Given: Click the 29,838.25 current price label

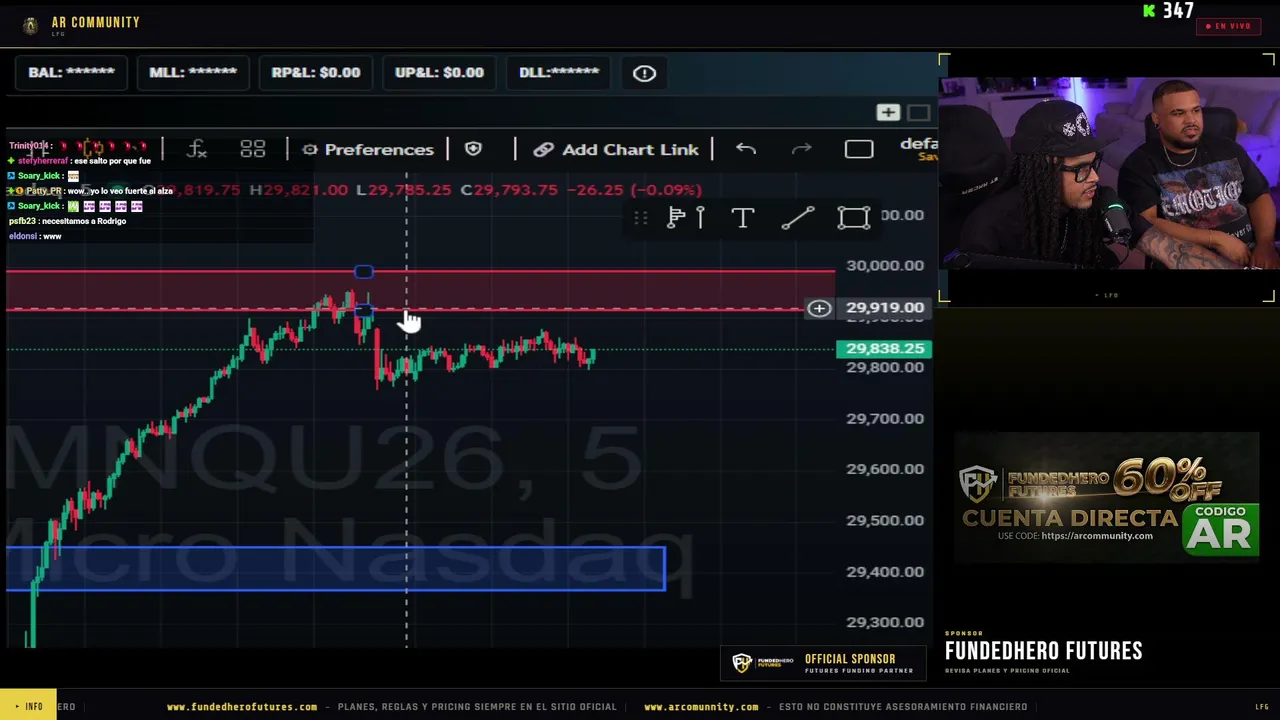Looking at the screenshot, I should 884,349.
